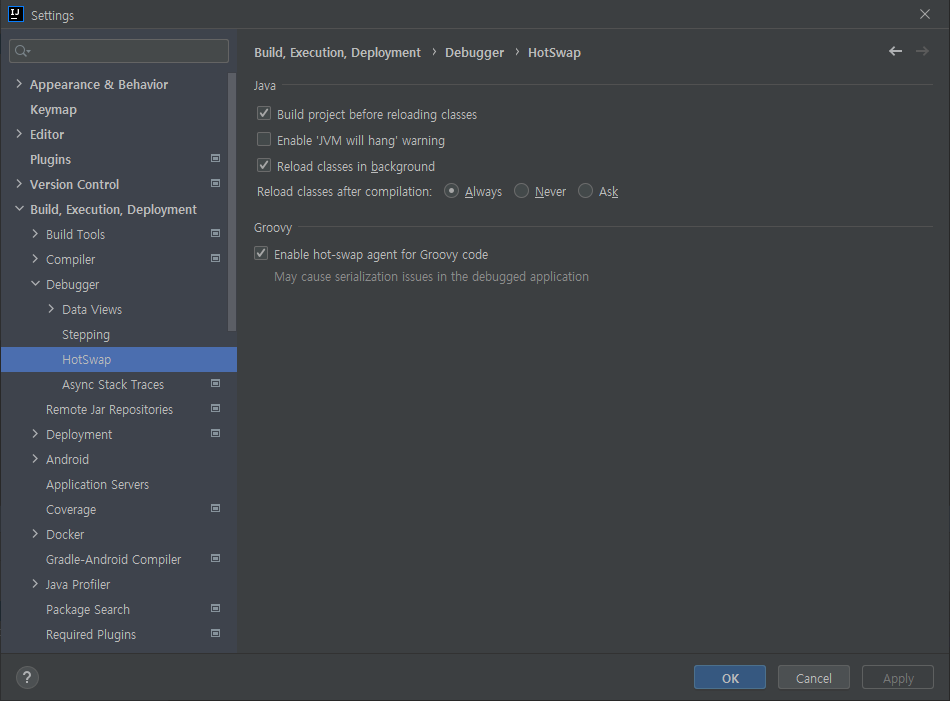Dismiss the dialog with Cancel
The height and width of the screenshot is (701, 950).
814,677
